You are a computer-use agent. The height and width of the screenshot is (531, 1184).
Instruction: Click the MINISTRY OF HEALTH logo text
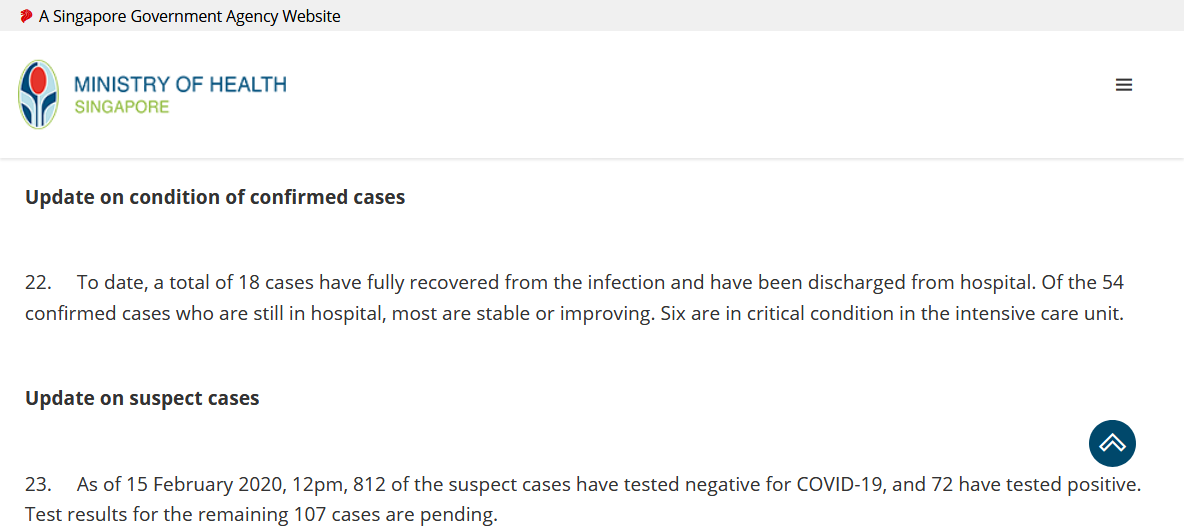tap(180, 85)
